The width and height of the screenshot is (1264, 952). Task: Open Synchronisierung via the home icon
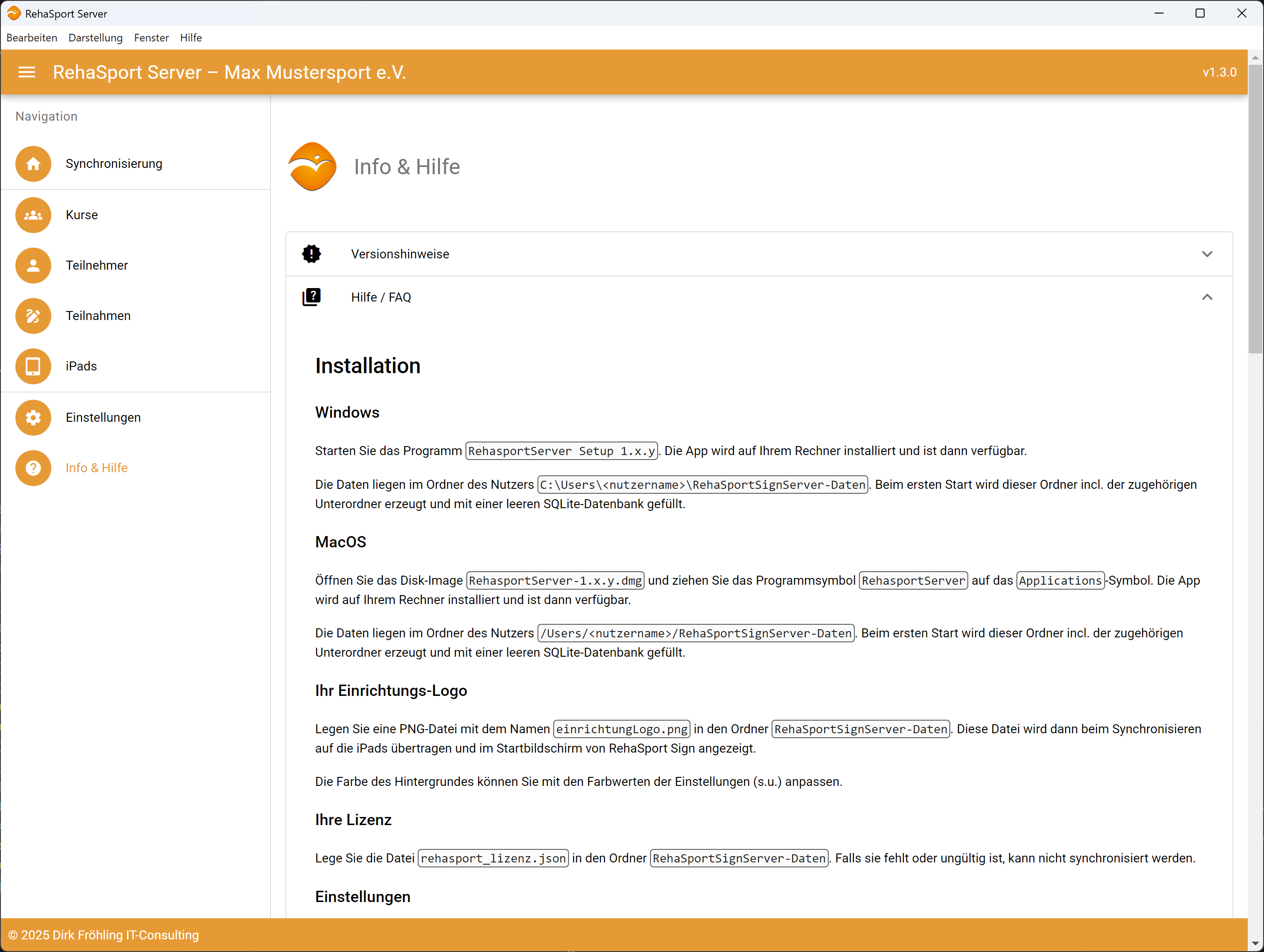(x=33, y=164)
